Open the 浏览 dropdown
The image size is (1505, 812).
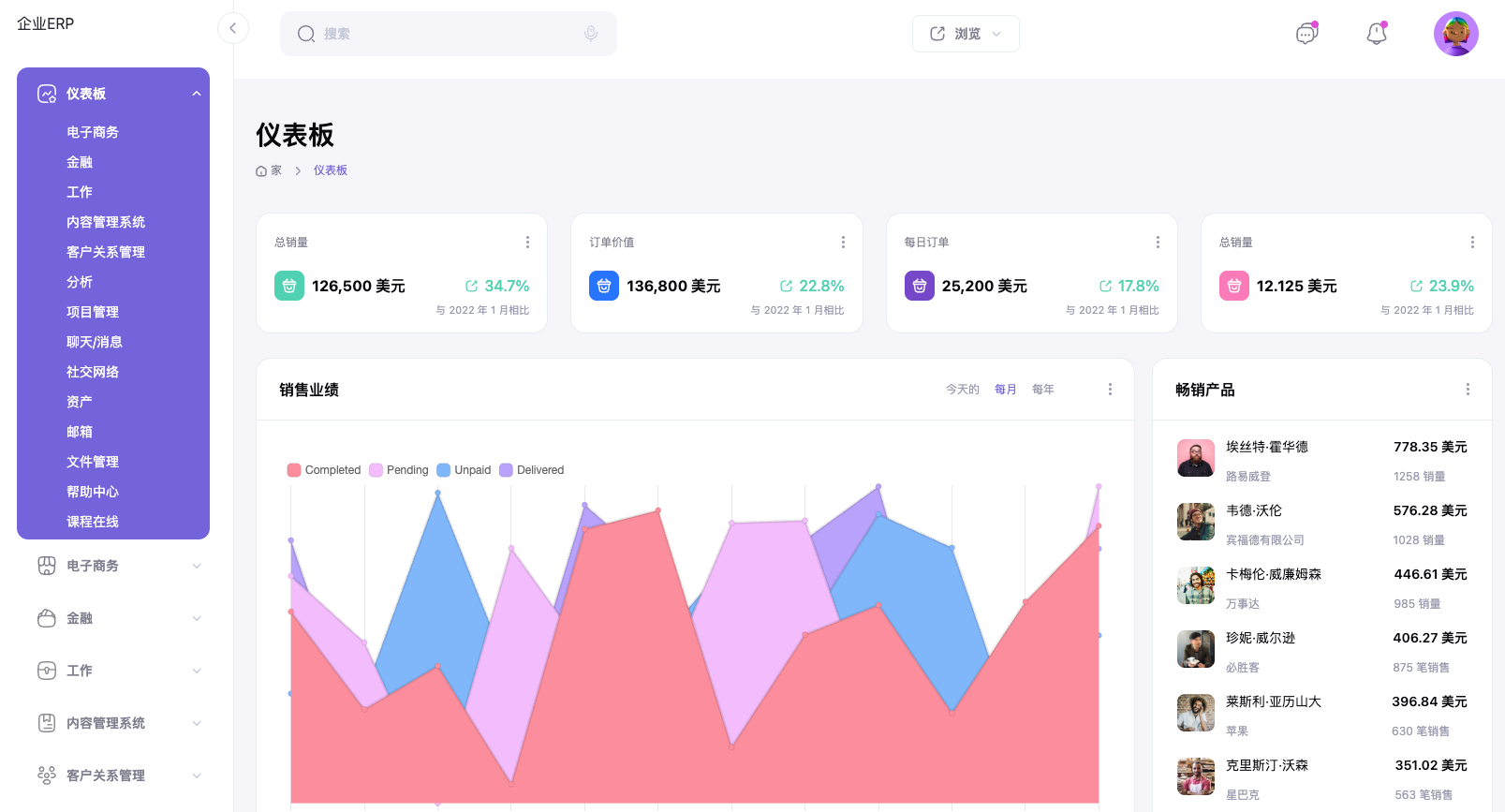pos(966,34)
